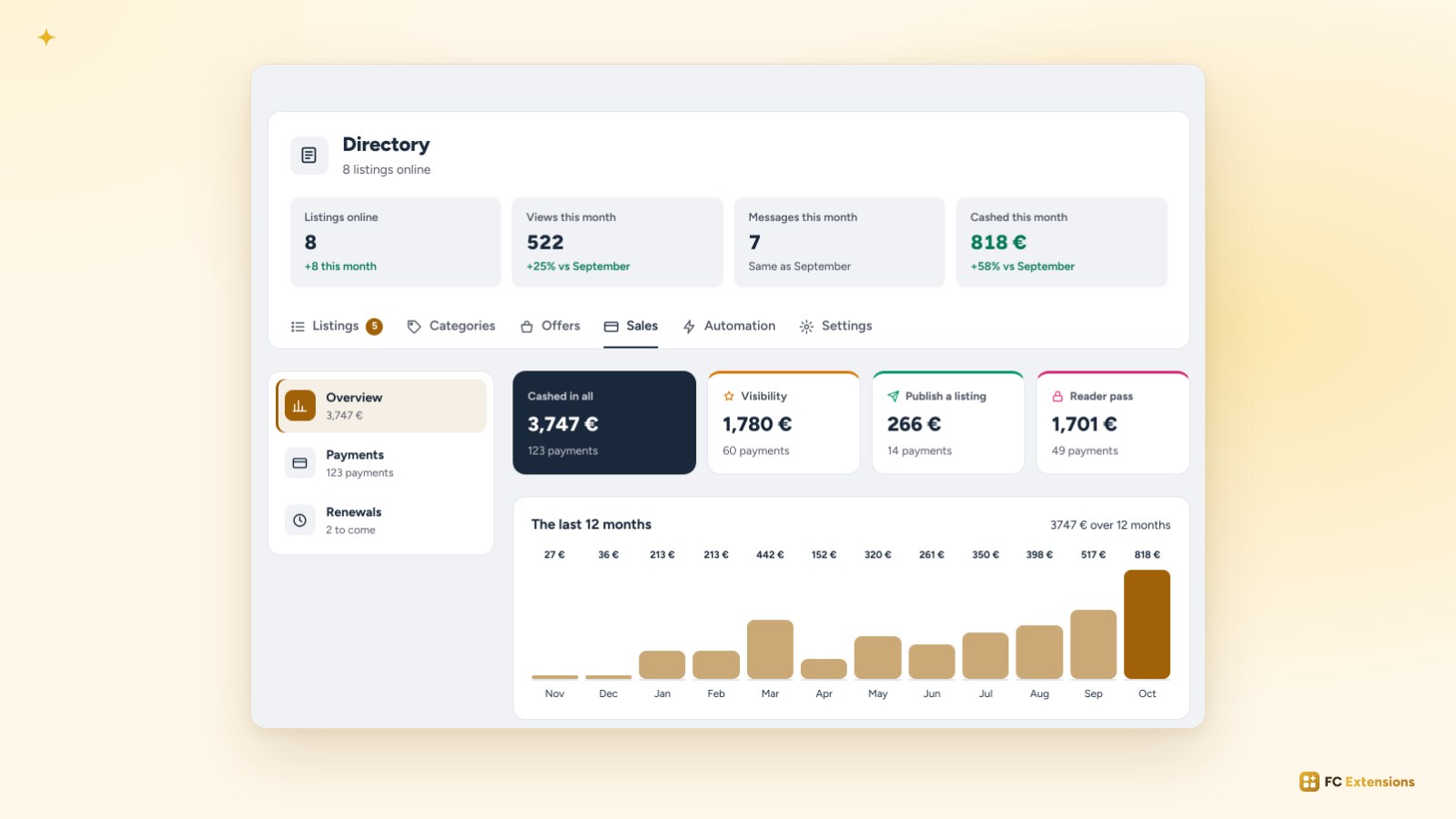Image resolution: width=1456 pixels, height=819 pixels.
Task: Click the Messages this month stat card
Action: pyautogui.click(x=839, y=242)
